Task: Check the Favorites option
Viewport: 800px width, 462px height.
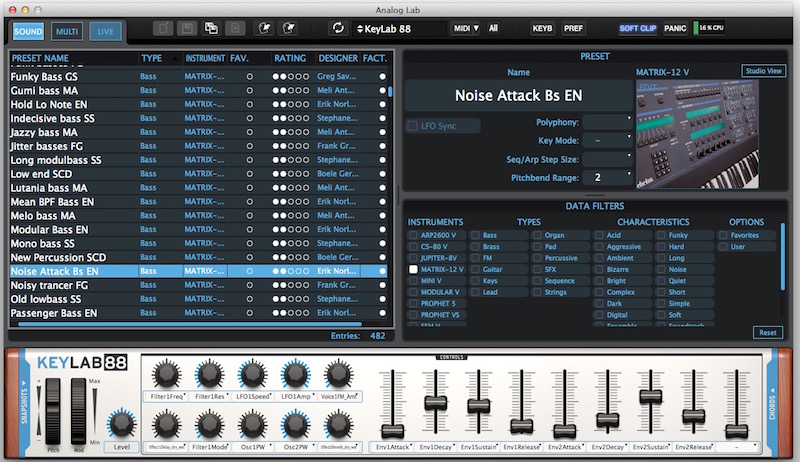Action: tap(723, 235)
